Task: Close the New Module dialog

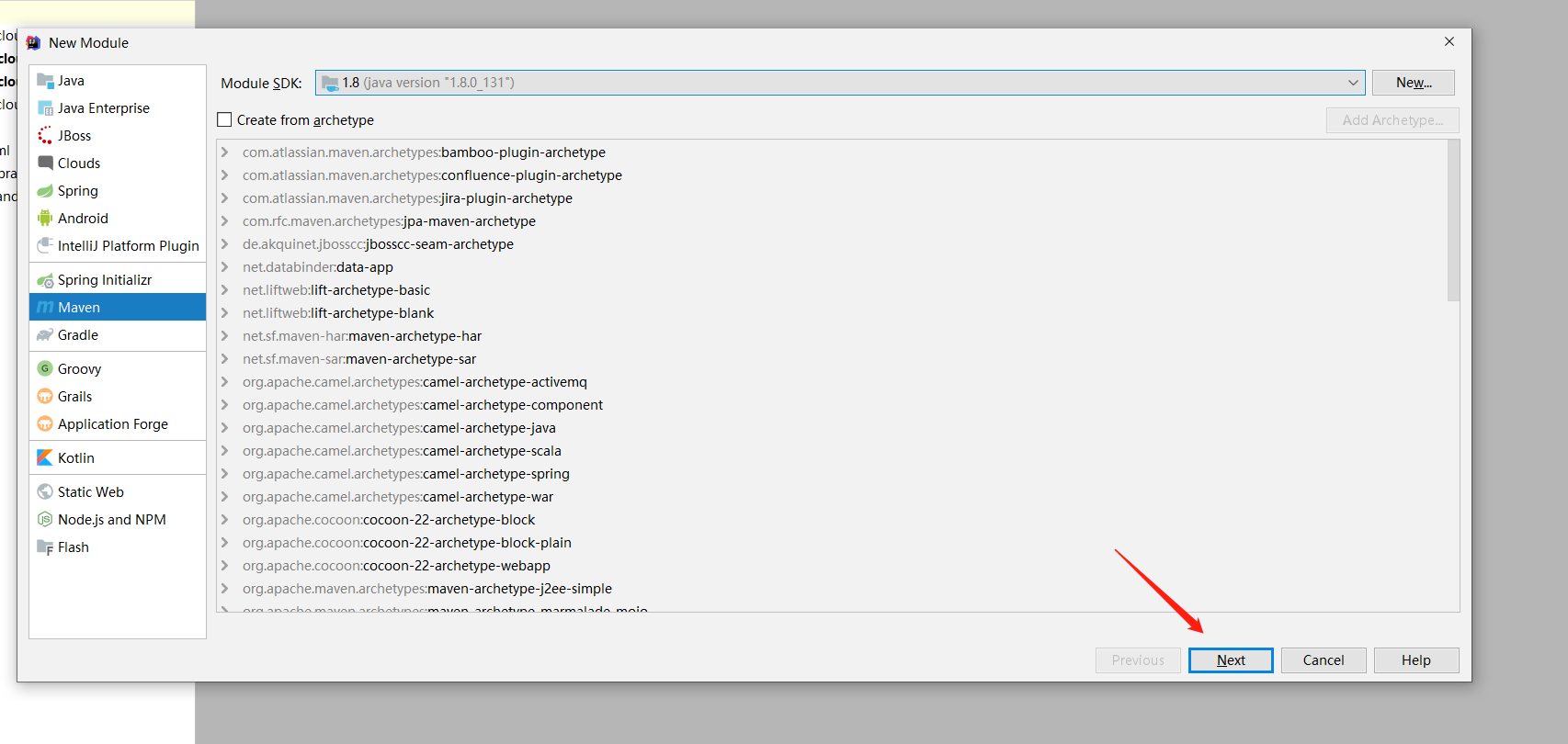Action: (1449, 42)
